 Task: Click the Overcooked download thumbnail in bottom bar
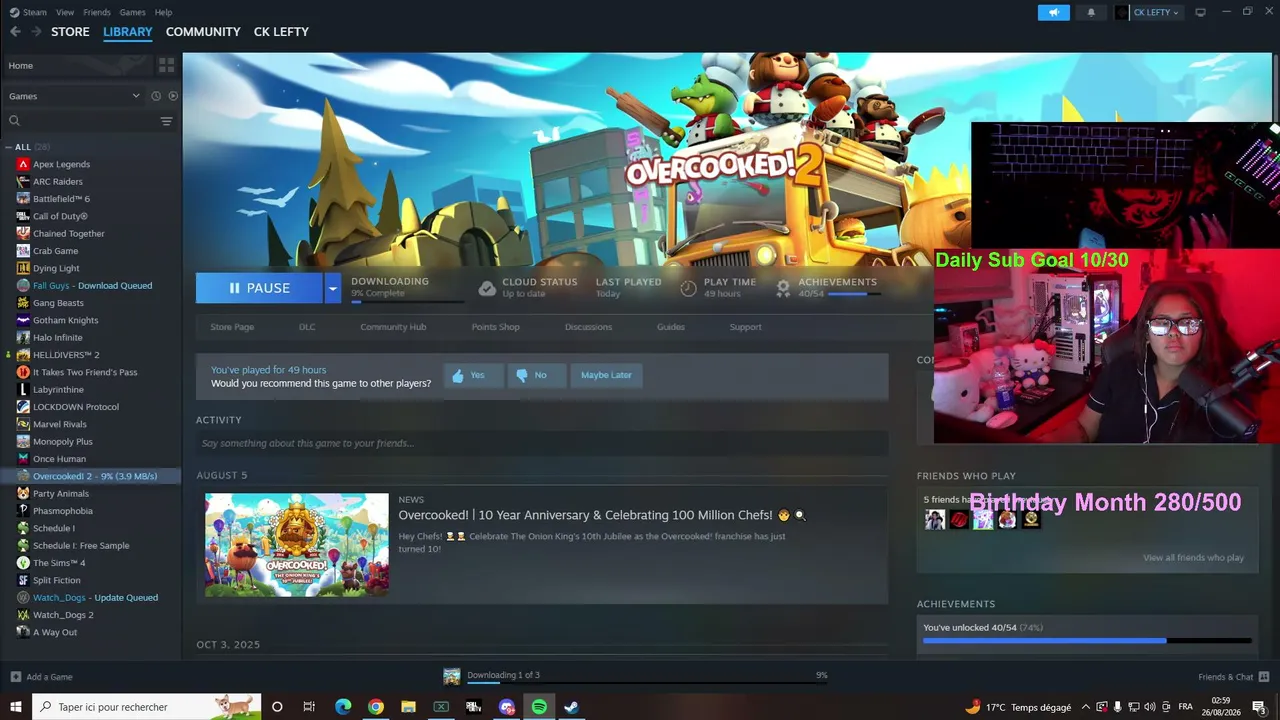click(452, 677)
